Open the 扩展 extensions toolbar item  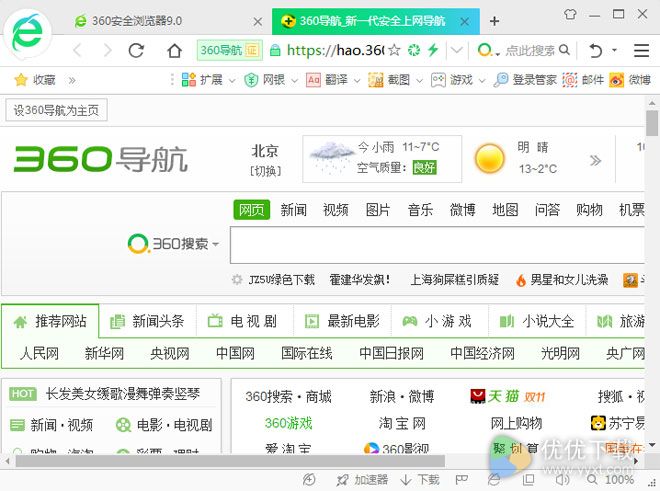click(202, 80)
